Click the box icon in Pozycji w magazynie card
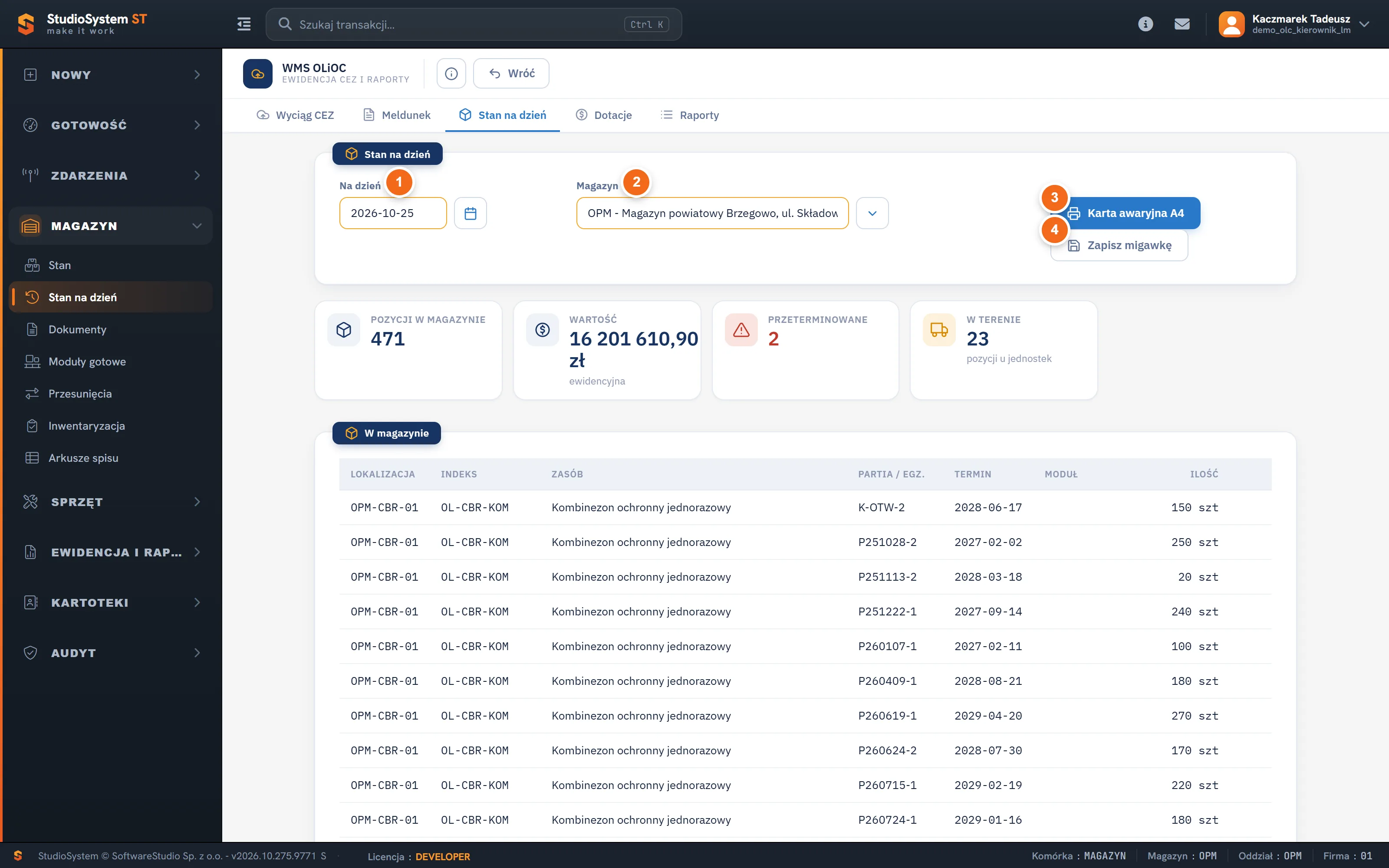This screenshot has height=868, width=1389. (x=344, y=329)
